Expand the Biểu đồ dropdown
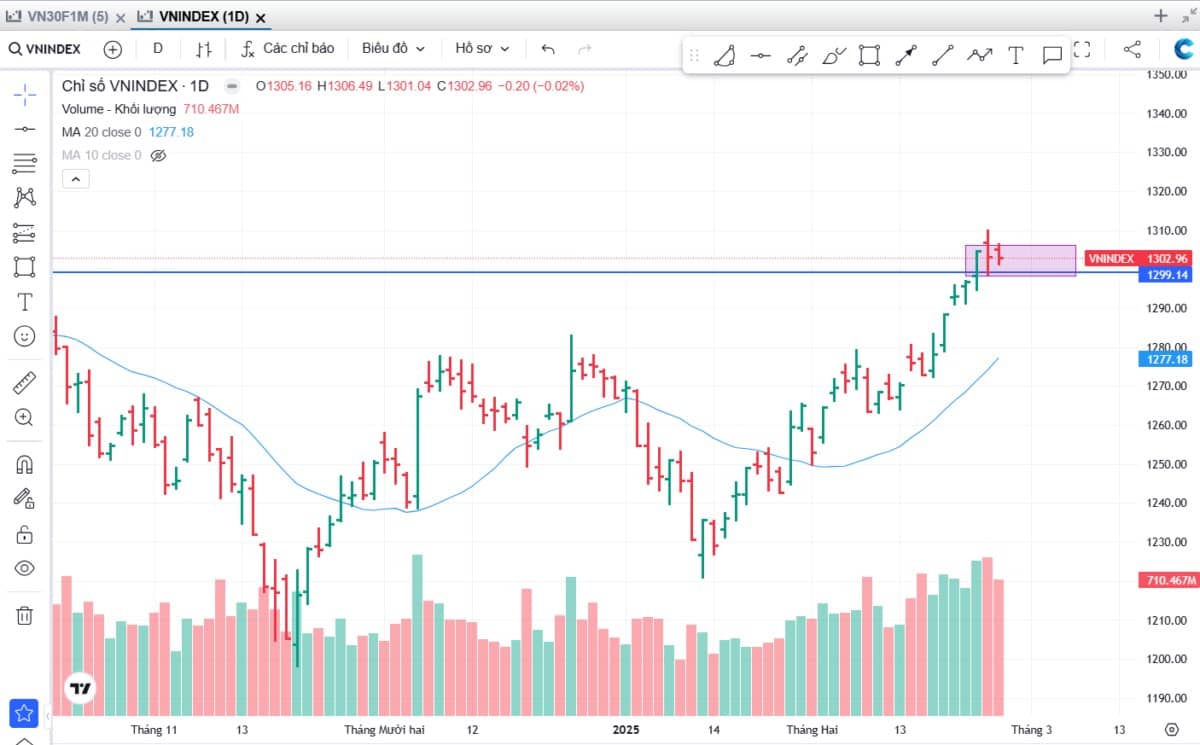This screenshot has height=745, width=1200. click(x=393, y=48)
